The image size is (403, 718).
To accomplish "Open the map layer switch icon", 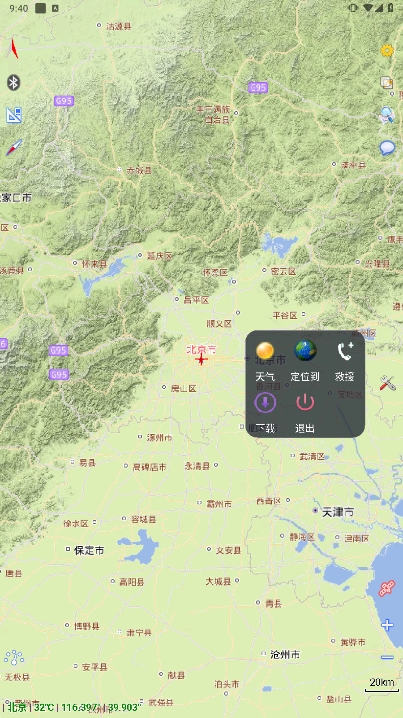I will (387, 82).
